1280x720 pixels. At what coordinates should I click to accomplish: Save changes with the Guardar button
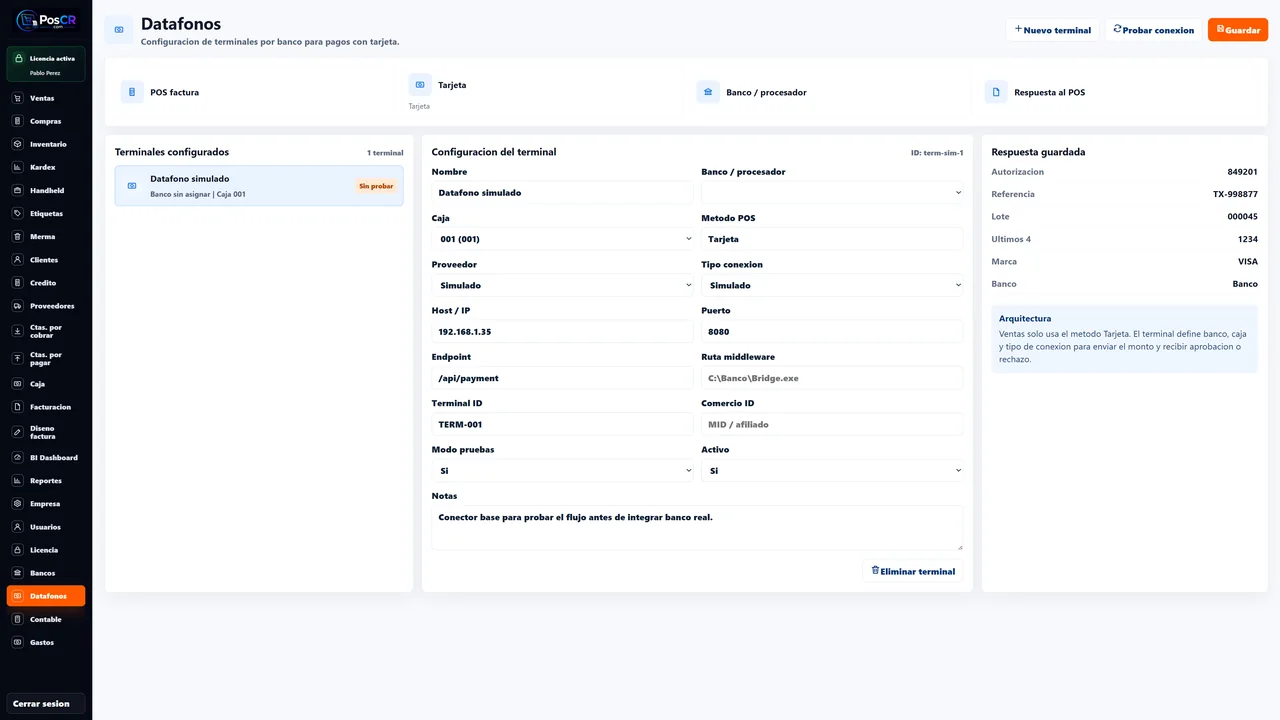1238,30
